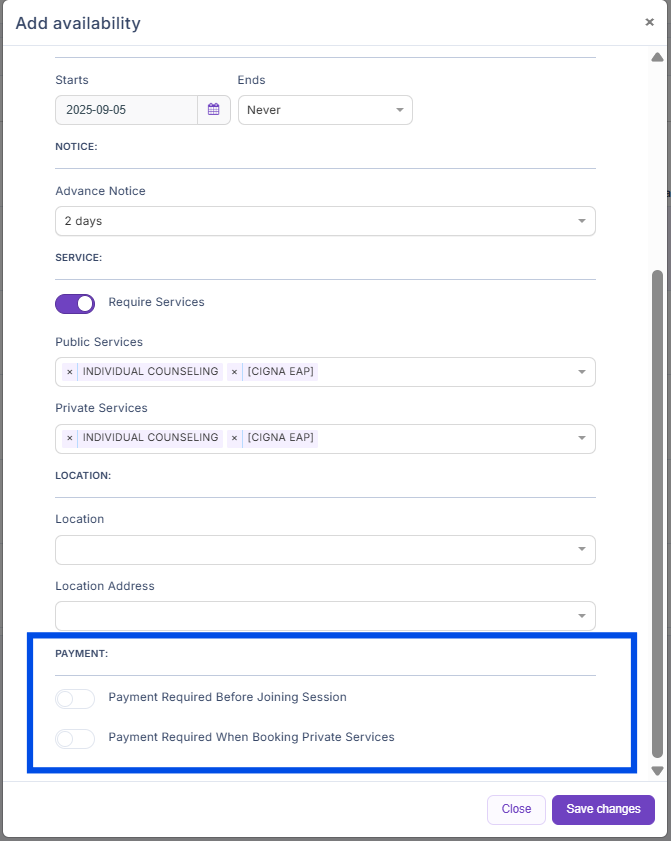This screenshot has height=841, width=671.
Task: Close the Add availability dialog with X
Action: tap(650, 22)
